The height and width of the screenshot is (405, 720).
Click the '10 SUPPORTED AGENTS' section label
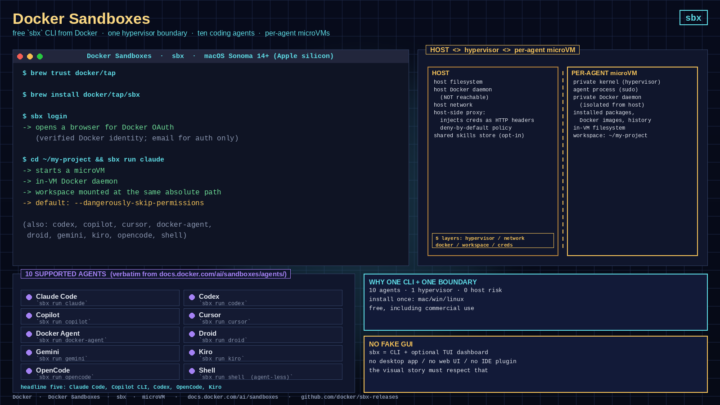pos(156,274)
